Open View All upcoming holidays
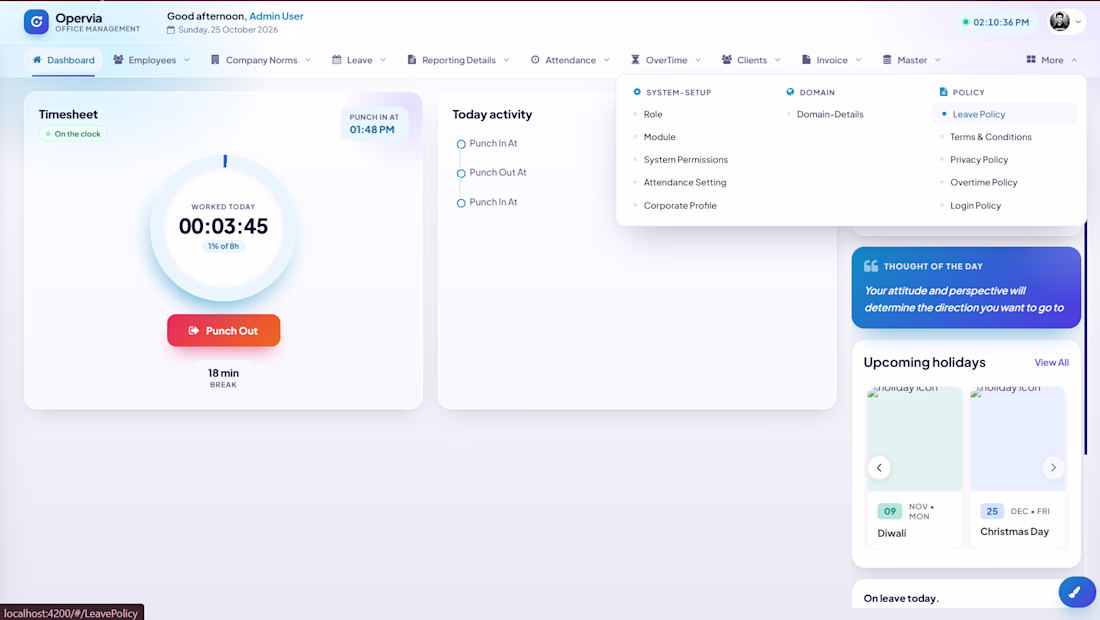The height and width of the screenshot is (620, 1100). (x=1052, y=363)
